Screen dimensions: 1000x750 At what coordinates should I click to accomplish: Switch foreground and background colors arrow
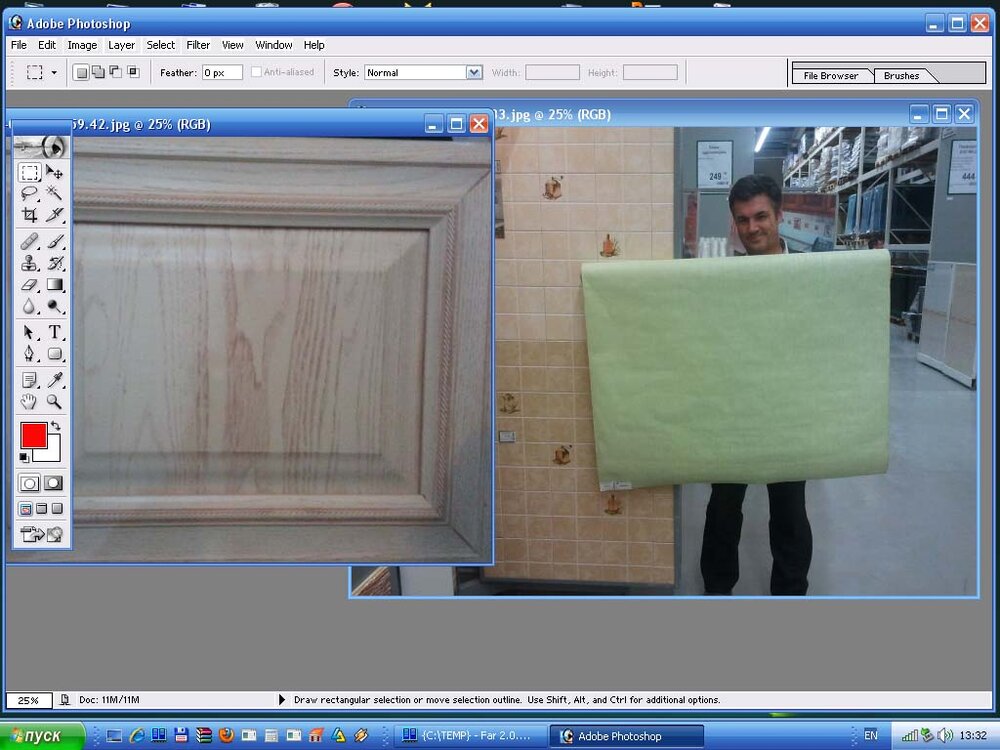(55, 427)
